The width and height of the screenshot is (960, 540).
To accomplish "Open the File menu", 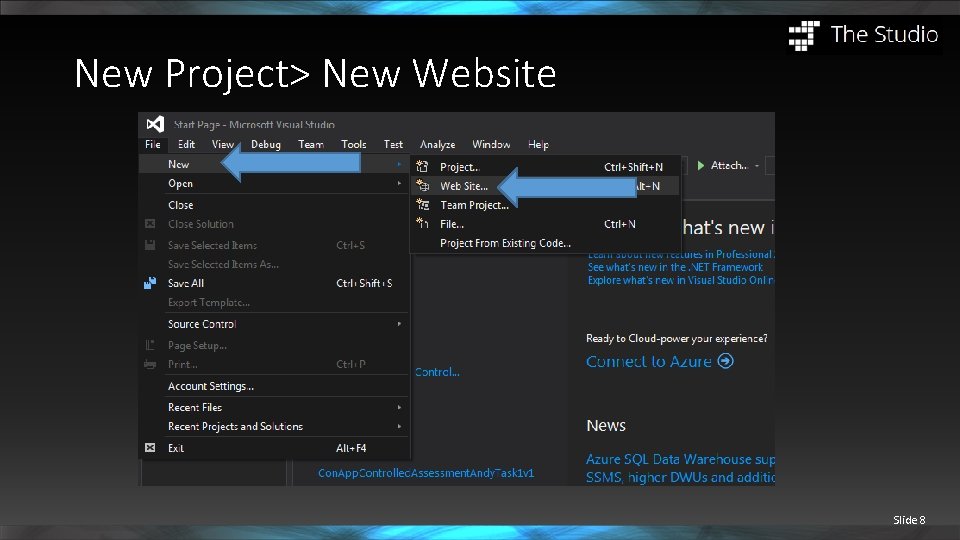I will [152, 144].
